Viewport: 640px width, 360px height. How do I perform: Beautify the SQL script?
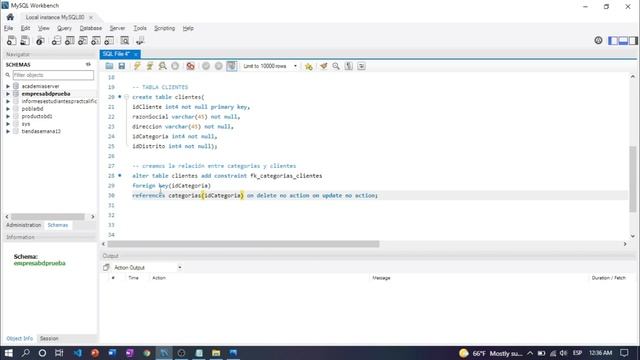click(323, 66)
